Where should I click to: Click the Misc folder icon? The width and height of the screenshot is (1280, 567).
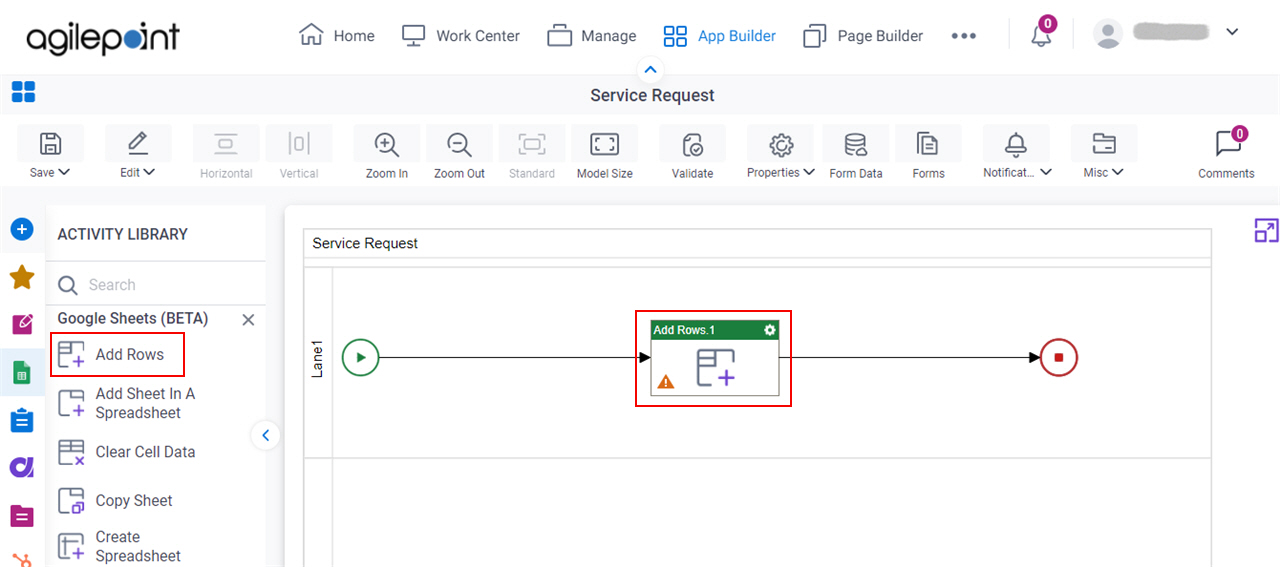[x=1104, y=145]
